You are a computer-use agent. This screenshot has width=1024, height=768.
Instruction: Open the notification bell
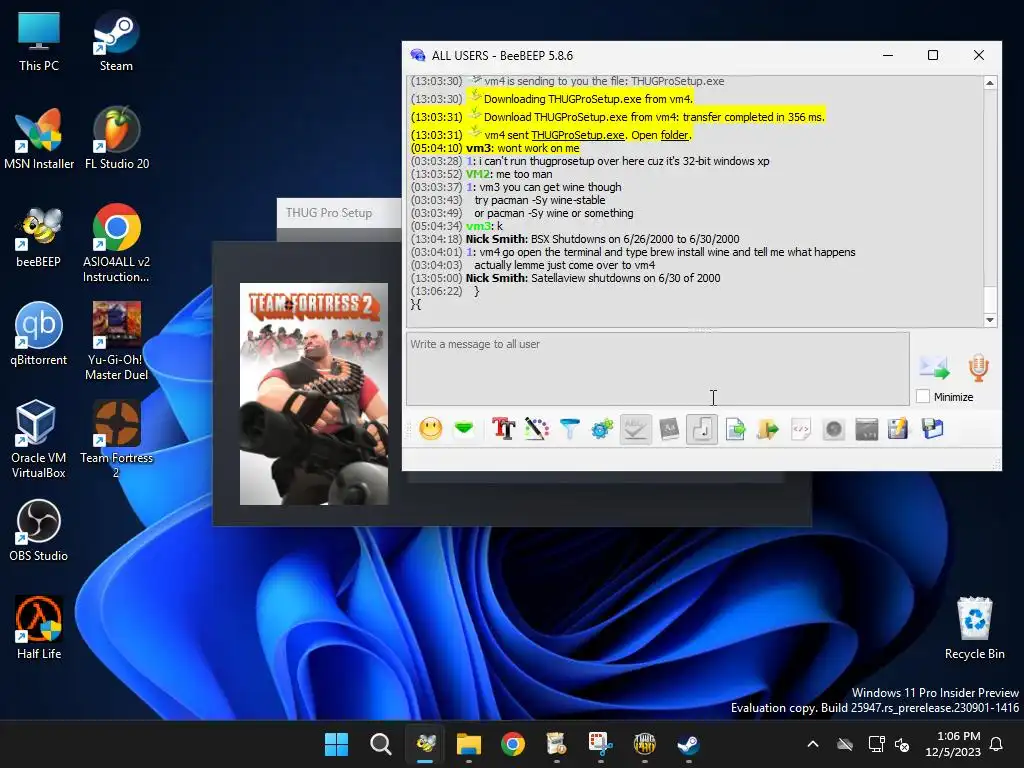tap(996, 744)
